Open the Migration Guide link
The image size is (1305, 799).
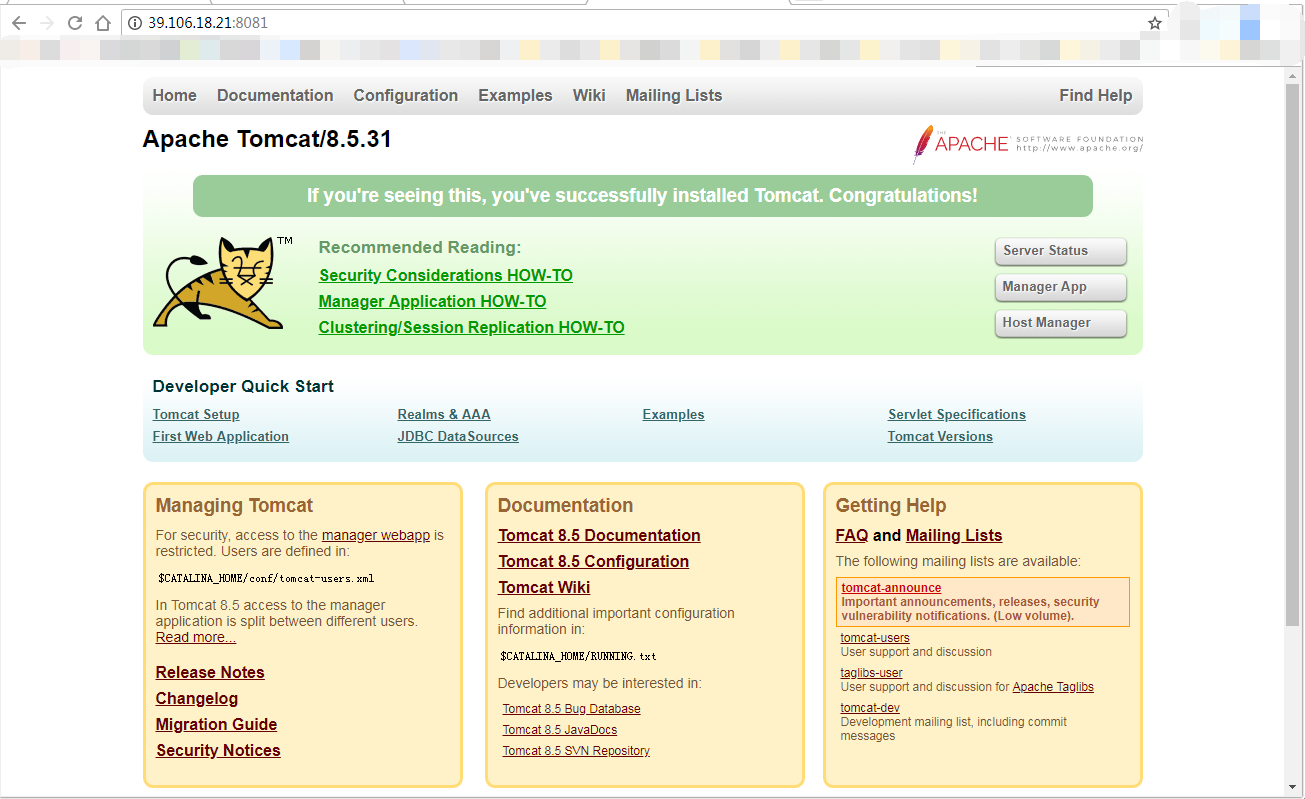216,724
